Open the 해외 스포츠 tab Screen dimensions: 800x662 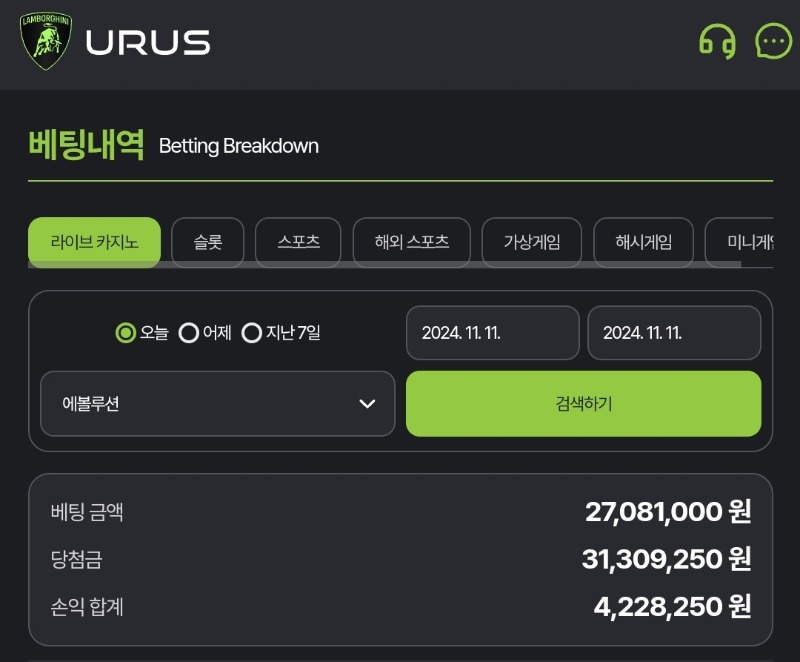point(412,242)
